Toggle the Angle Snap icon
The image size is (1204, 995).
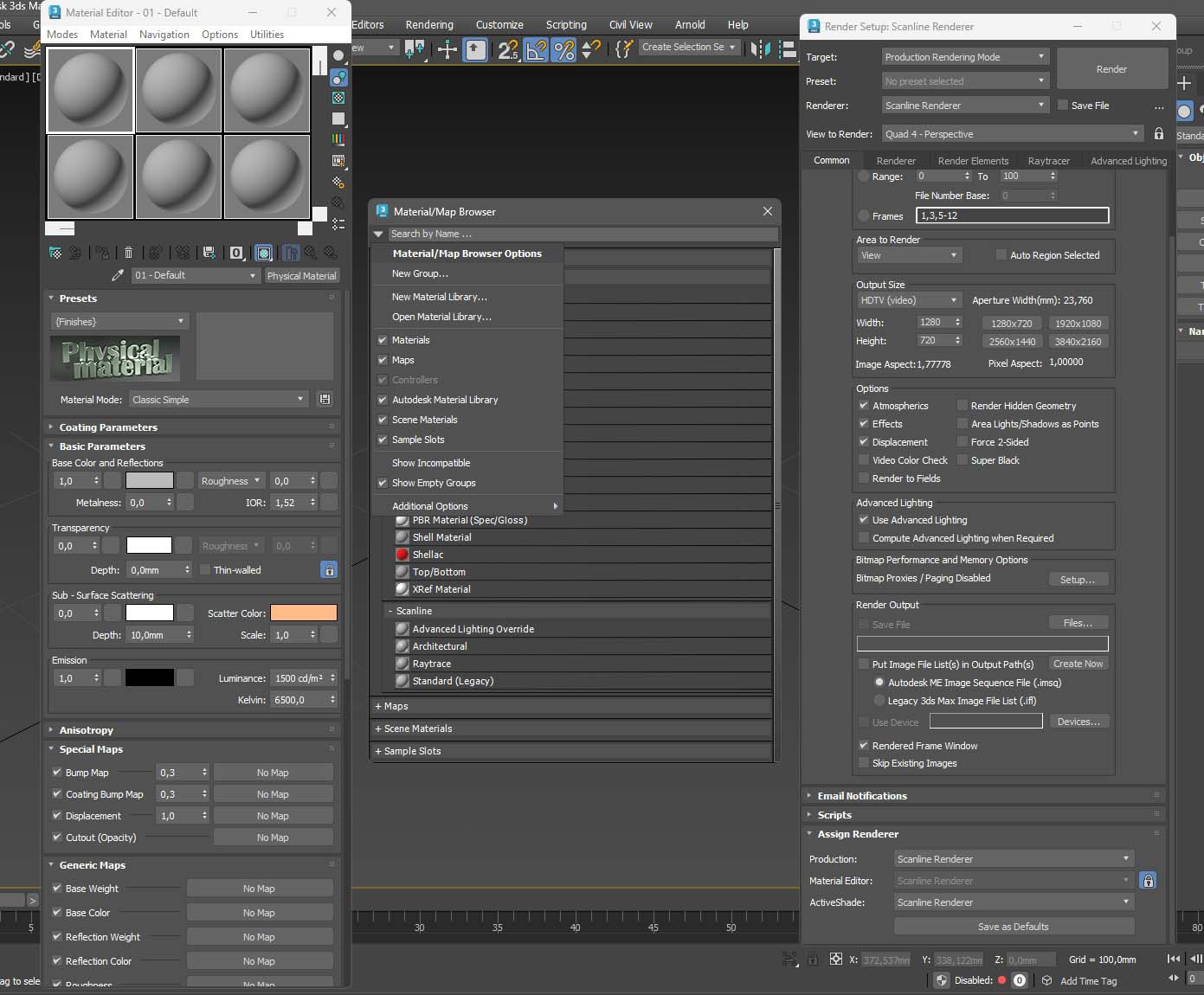(536, 49)
